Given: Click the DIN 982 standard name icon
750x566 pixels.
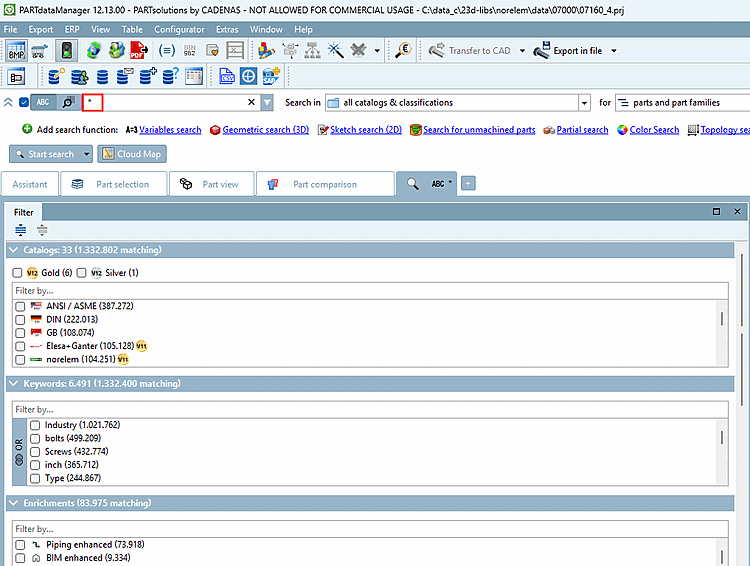Looking at the screenshot, I should pos(189,50).
